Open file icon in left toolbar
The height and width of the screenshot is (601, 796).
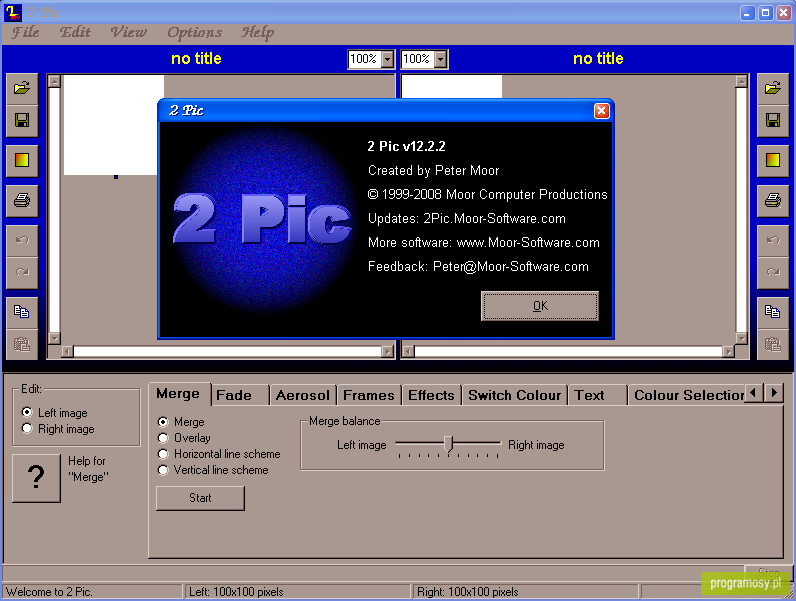point(22,88)
